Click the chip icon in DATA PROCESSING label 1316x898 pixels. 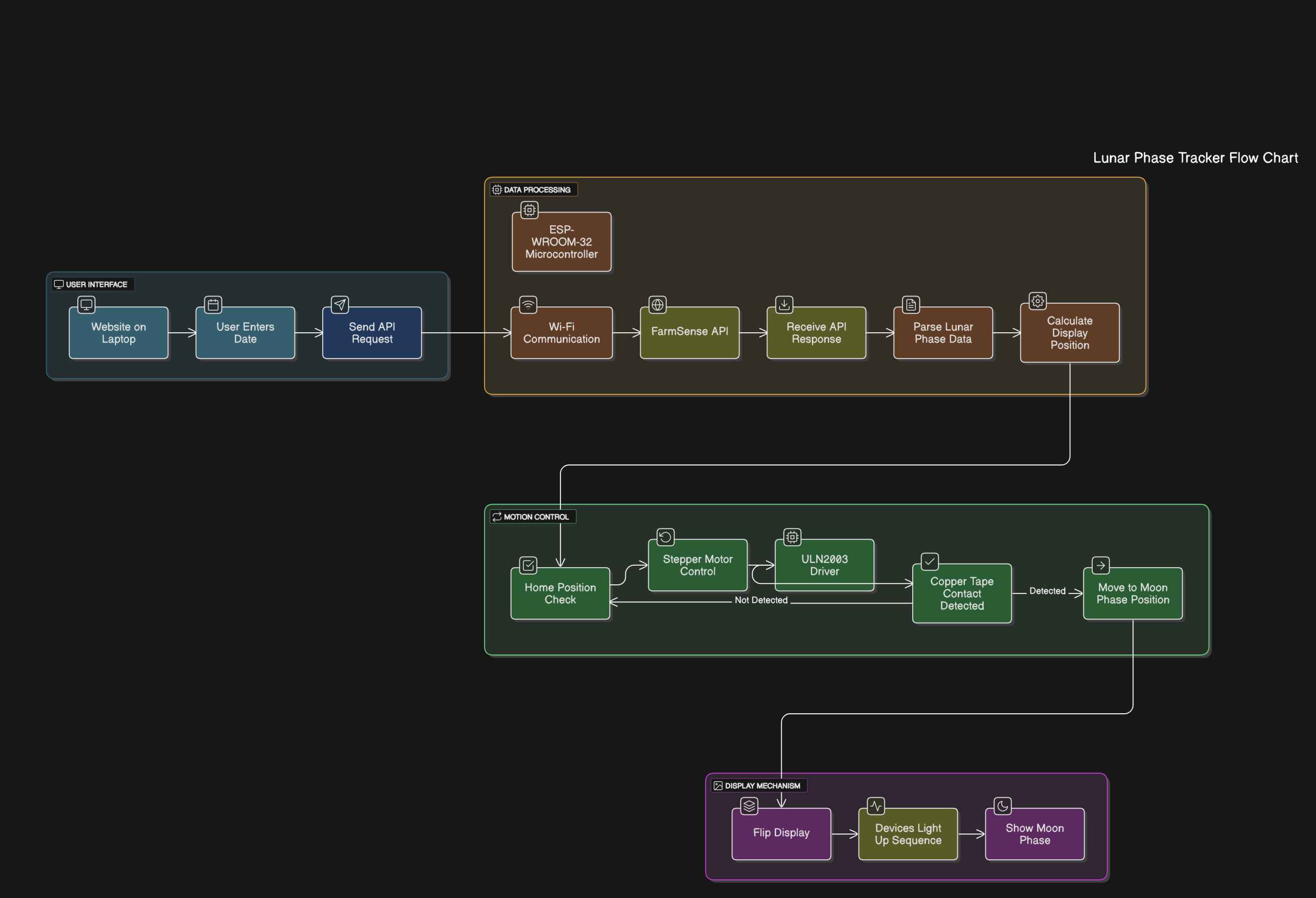tap(497, 190)
